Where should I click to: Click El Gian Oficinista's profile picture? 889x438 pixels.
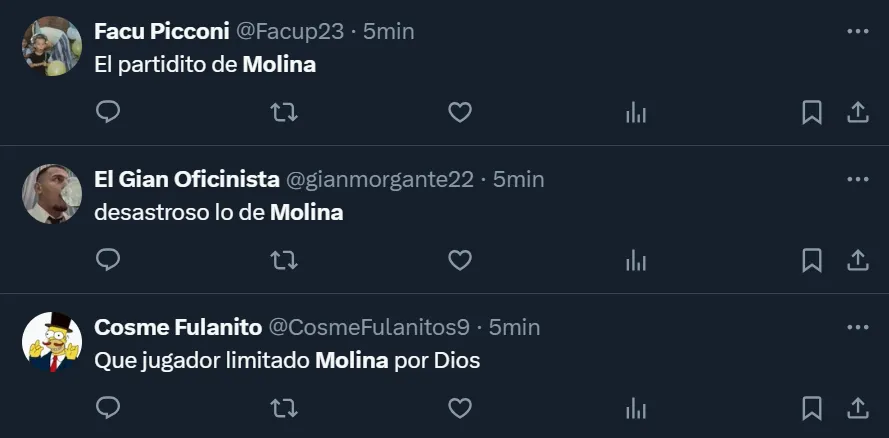(x=52, y=194)
